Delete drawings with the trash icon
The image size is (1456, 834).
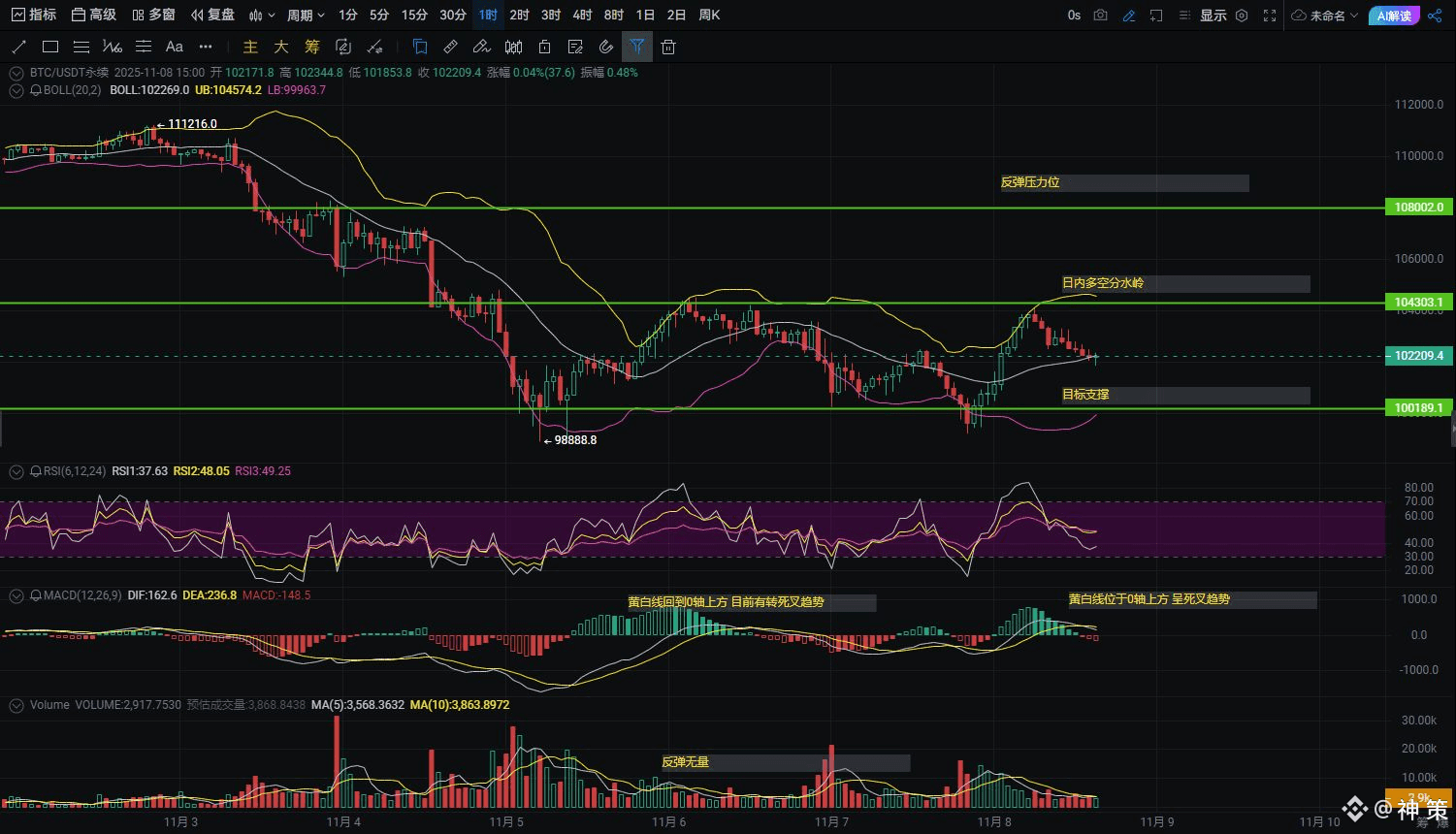click(668, 47)
